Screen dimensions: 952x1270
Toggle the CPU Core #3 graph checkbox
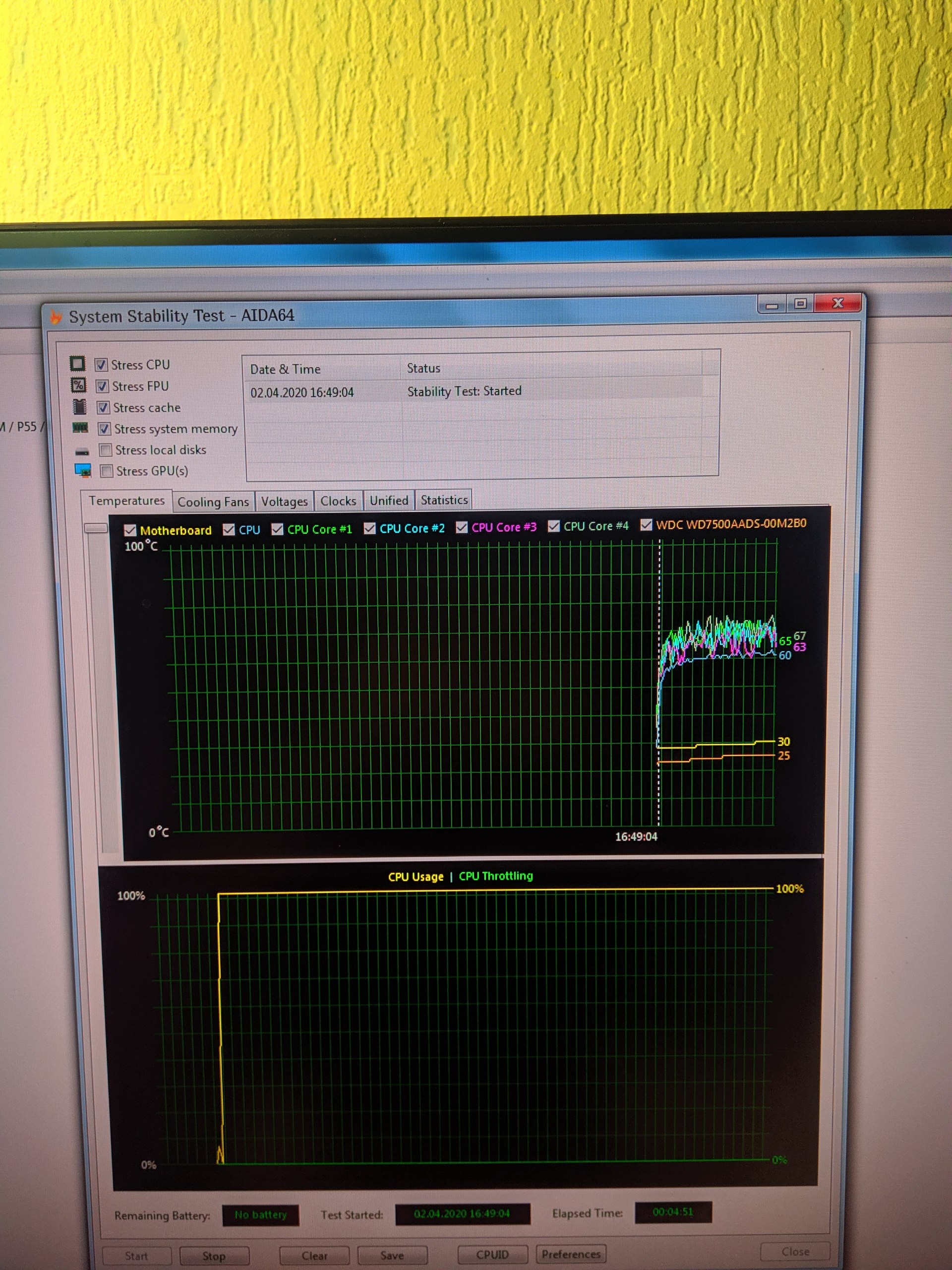coord(461,527)
